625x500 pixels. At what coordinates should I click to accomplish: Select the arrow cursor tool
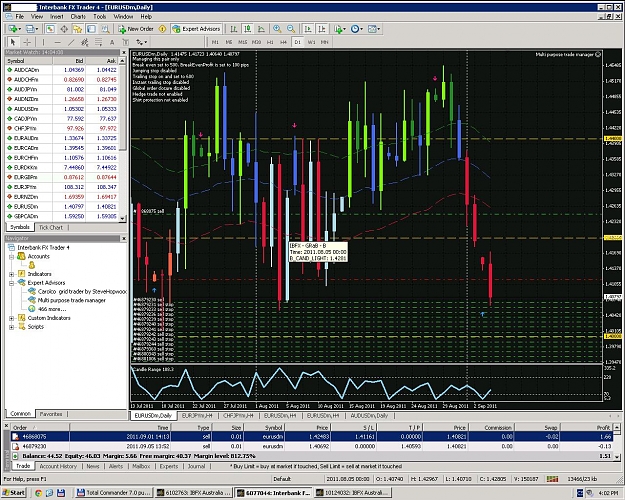[13, 42]
